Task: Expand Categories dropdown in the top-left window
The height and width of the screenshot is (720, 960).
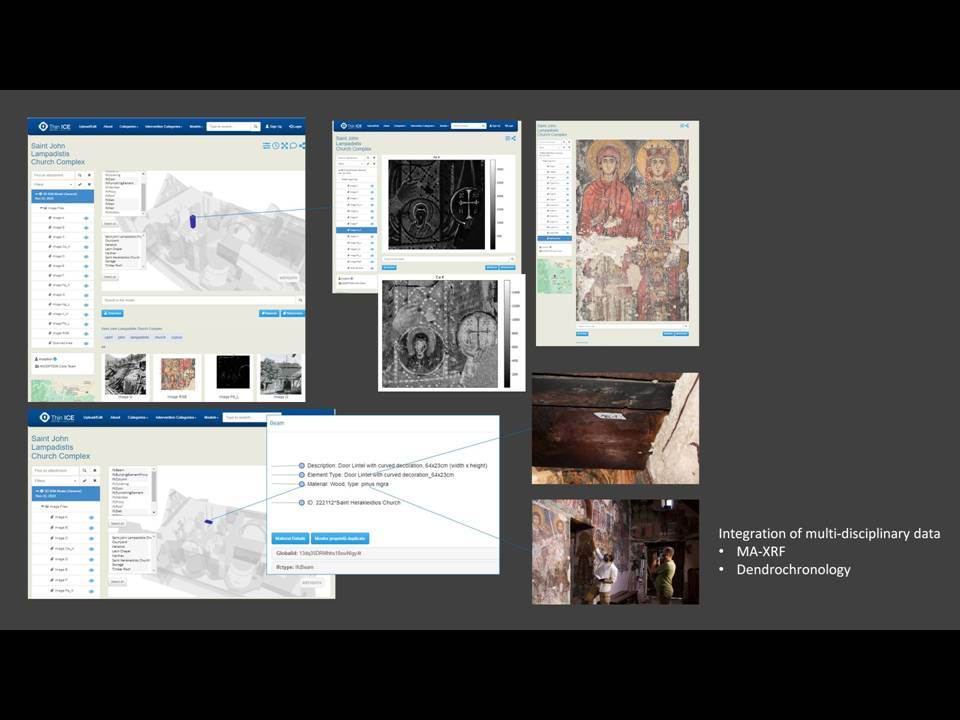Action: pyautogui.click(x=129, y=127)
